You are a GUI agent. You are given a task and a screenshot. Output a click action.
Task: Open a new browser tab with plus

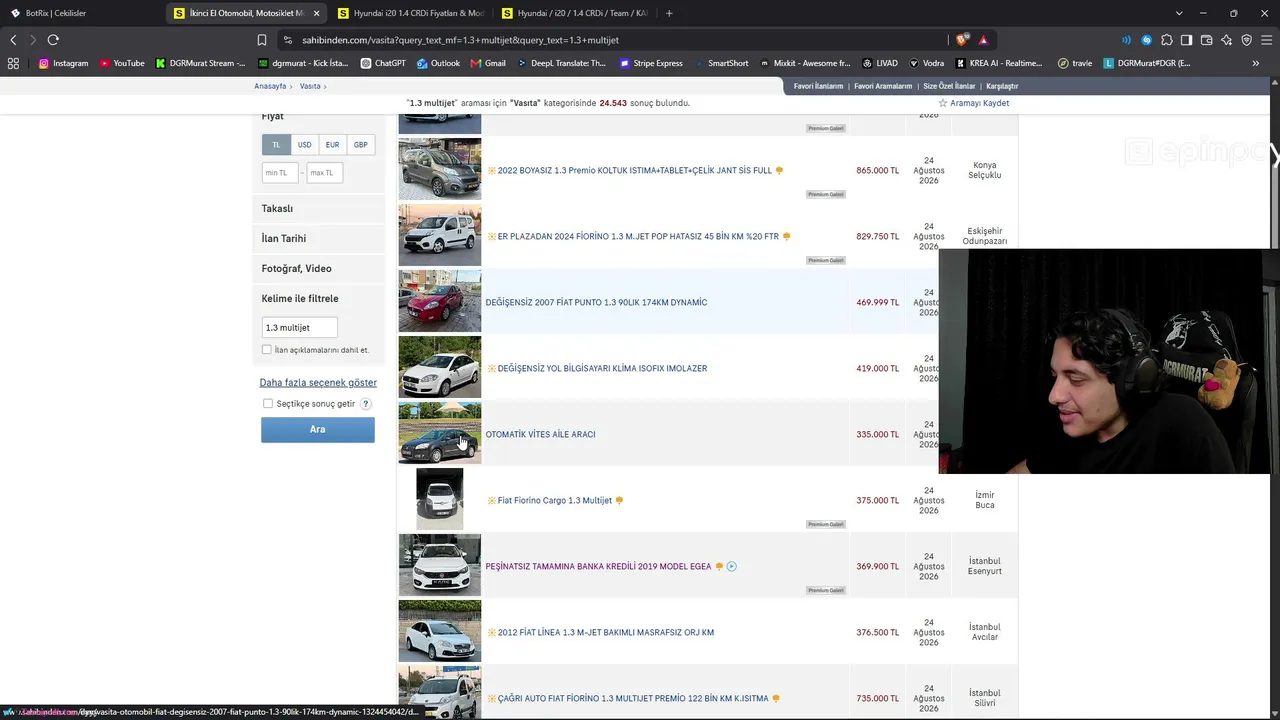pos(669,13)
